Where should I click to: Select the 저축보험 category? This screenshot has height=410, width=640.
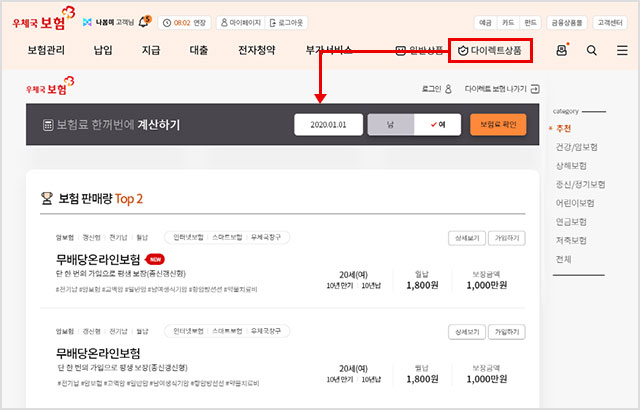click(571, 240)
